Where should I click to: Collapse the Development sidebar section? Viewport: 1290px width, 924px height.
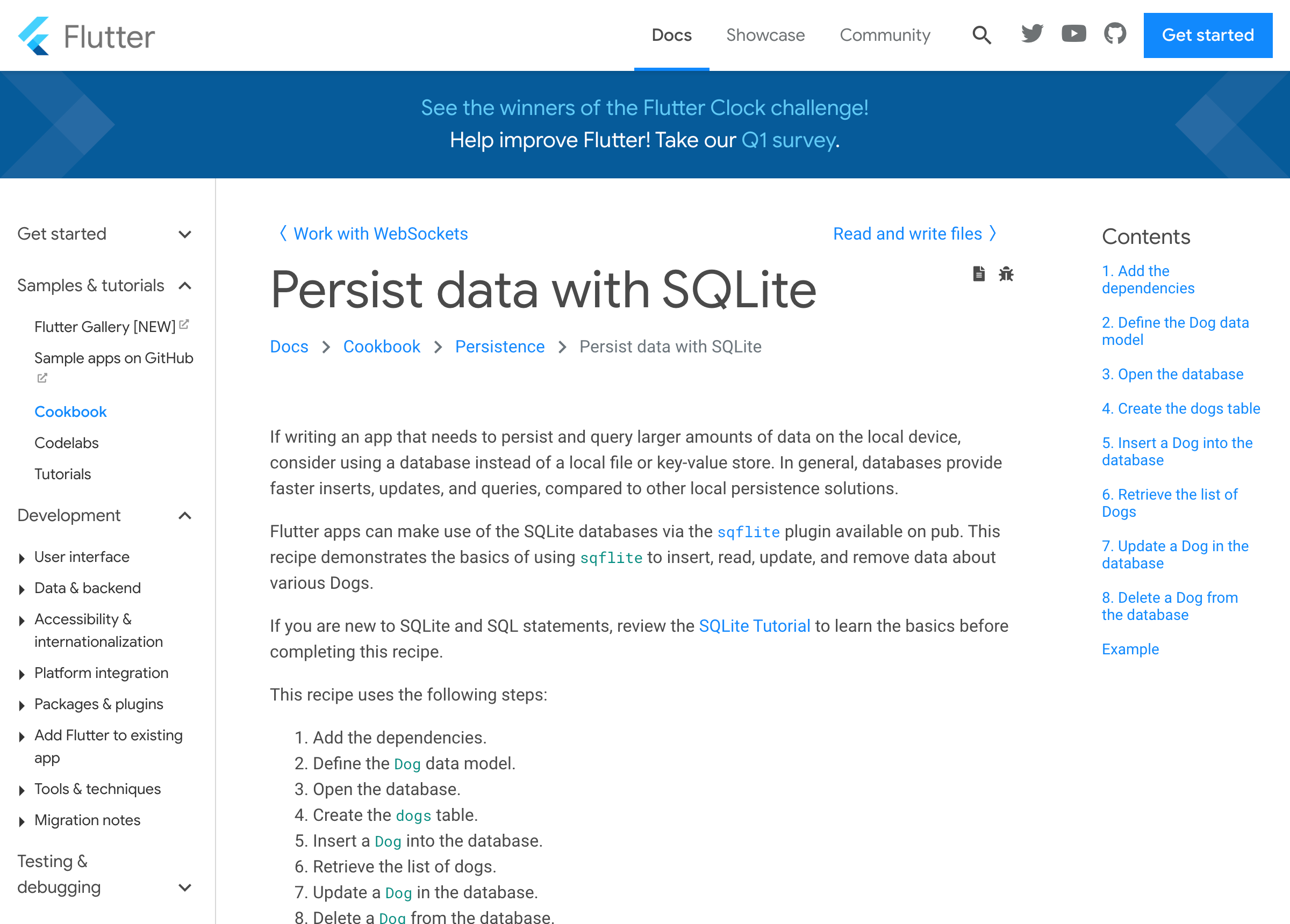pos(185,516)
